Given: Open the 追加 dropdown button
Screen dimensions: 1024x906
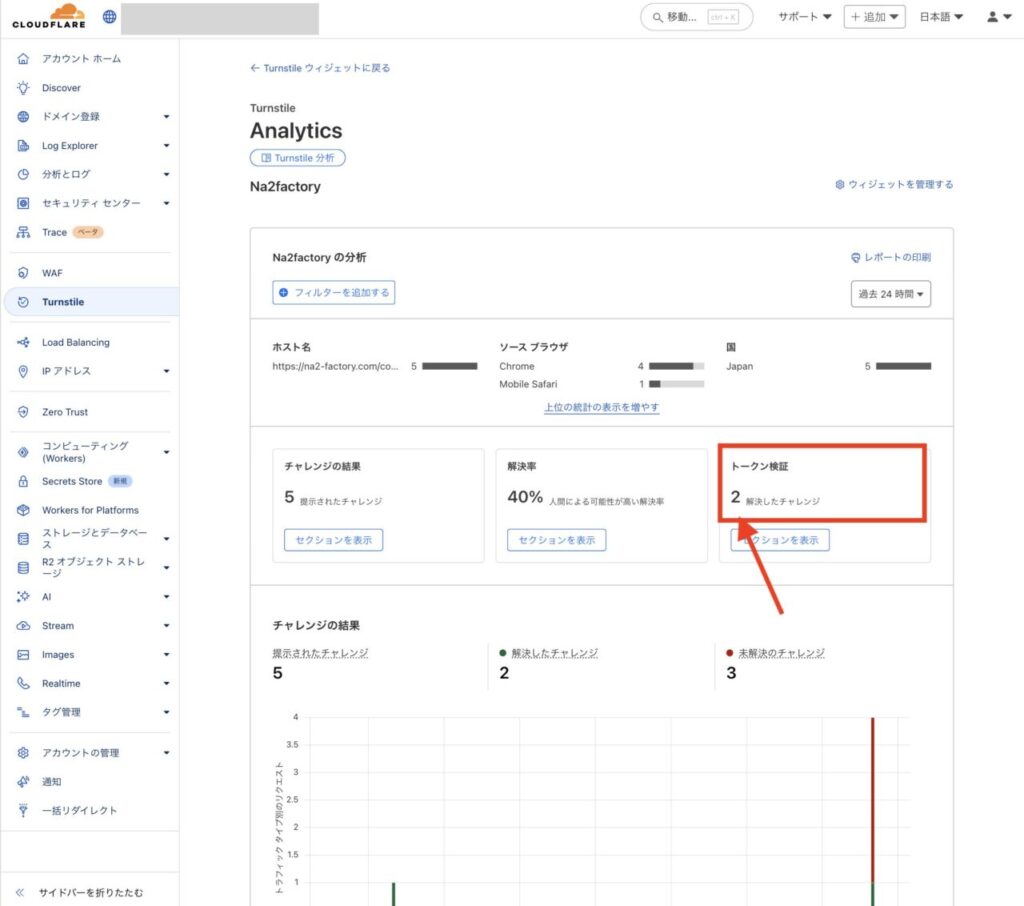Looking at the screenshot, I should [x=874, y=17].
